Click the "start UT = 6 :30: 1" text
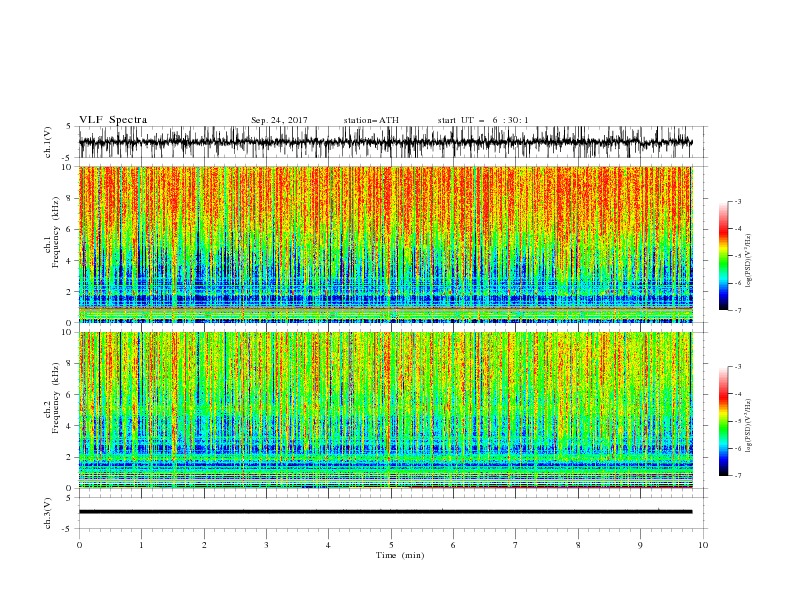Screen dimensions: 792x612 click(483, 120)
